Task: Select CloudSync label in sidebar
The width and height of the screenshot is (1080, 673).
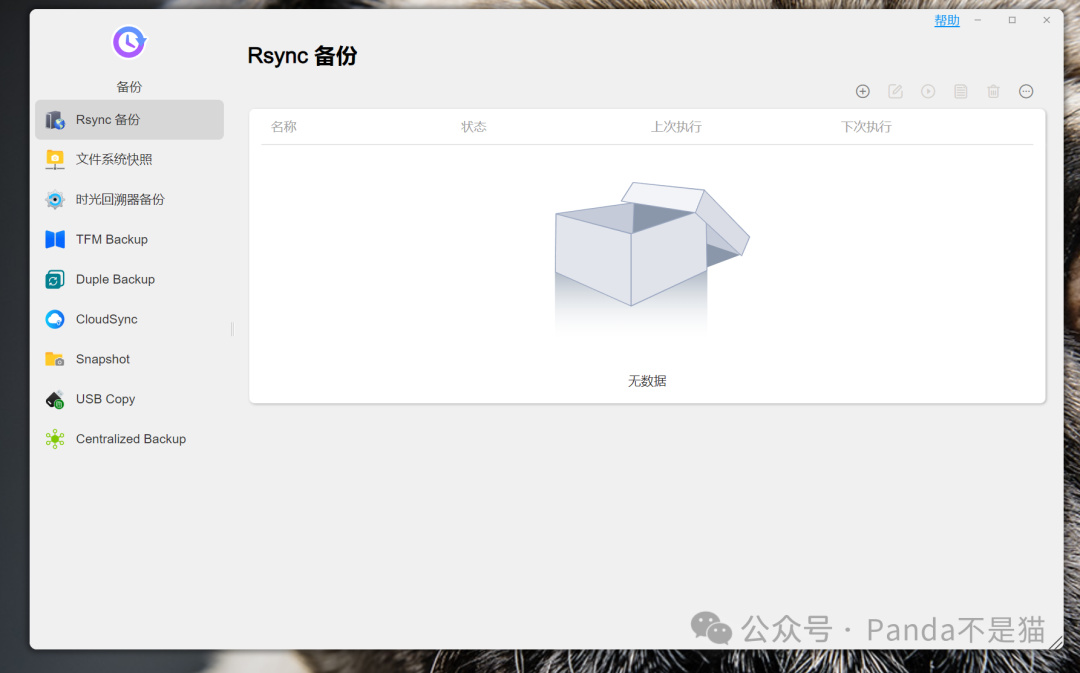Action: 107,320
